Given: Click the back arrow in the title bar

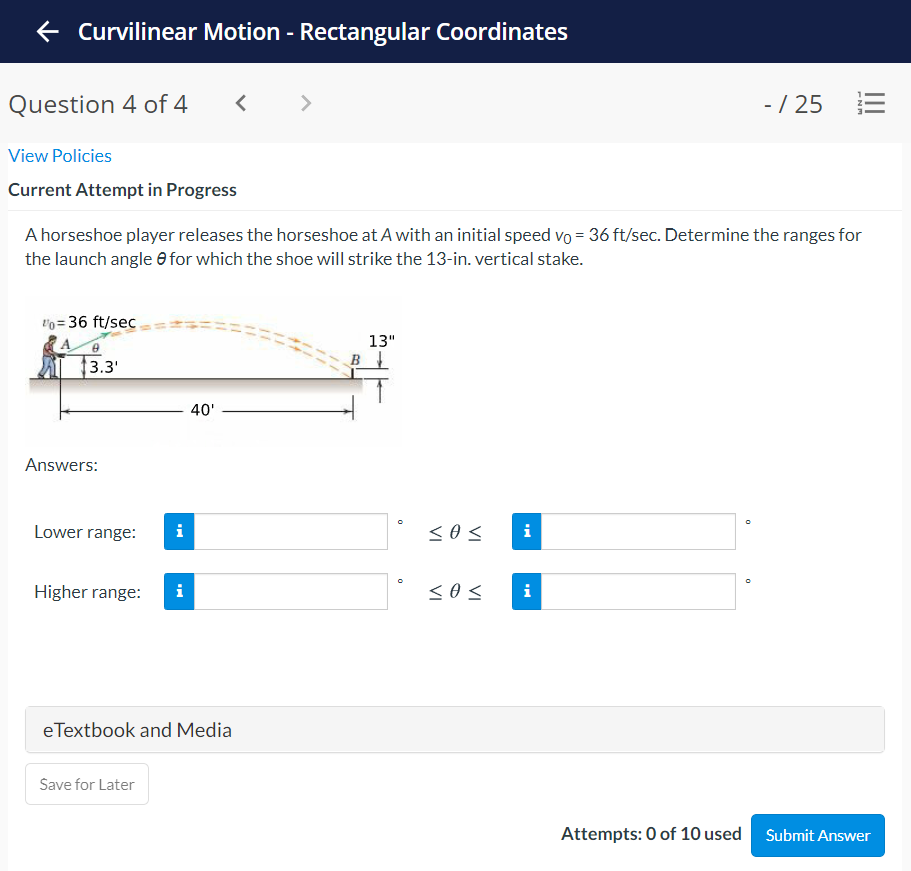Looking at the screenshot, I should pos(46,31).
